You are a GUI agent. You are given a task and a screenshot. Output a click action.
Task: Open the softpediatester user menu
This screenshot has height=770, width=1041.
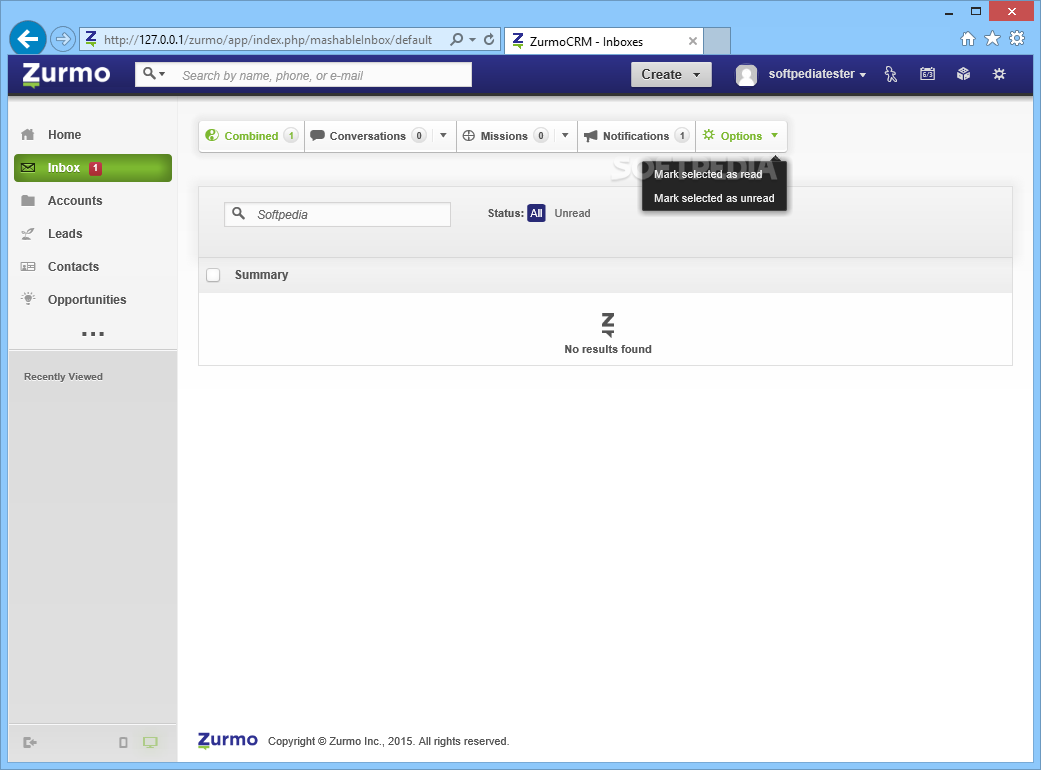(817, 74)
